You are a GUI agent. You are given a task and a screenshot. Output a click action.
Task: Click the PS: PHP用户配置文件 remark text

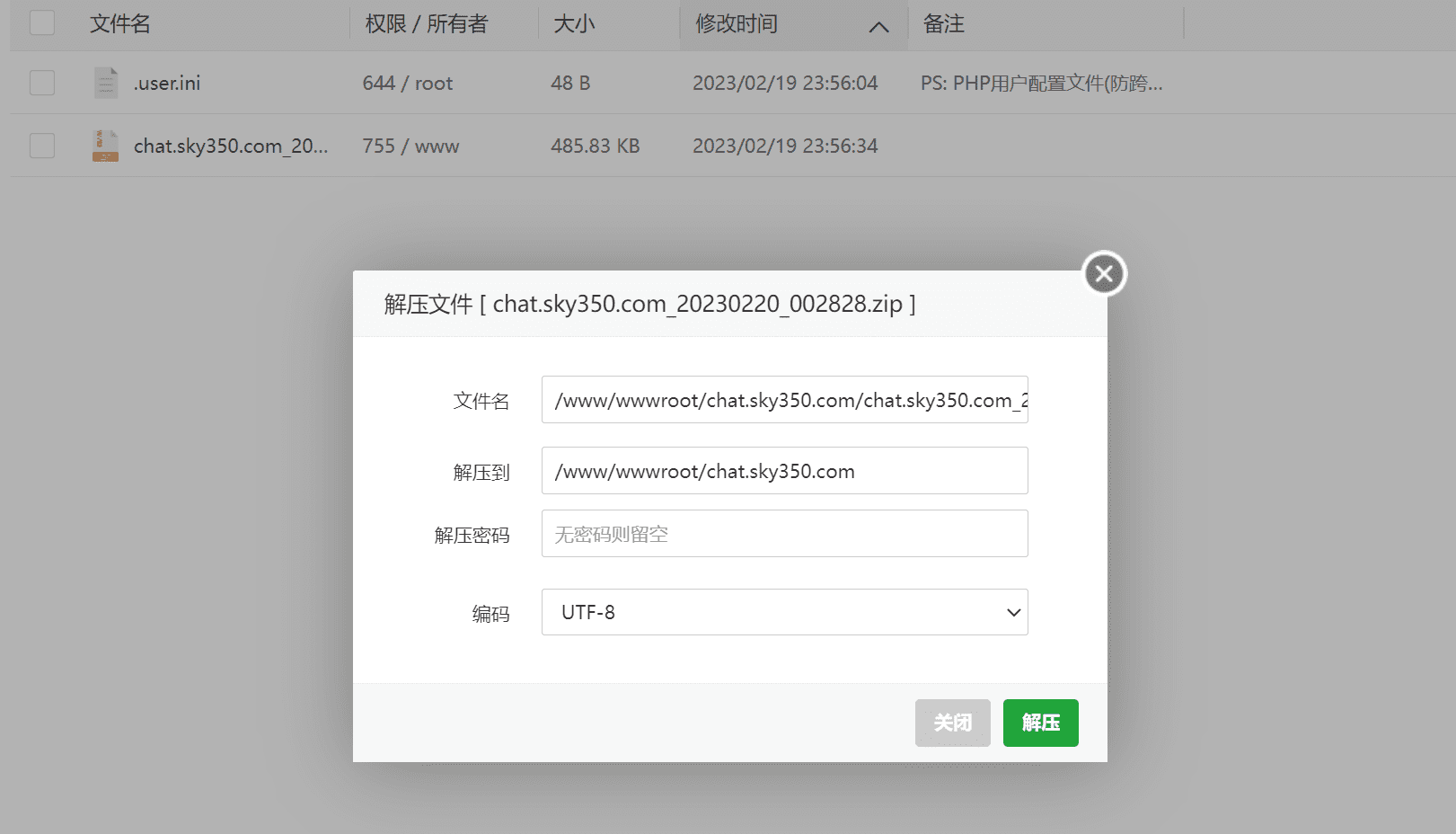coord(1041,84)
